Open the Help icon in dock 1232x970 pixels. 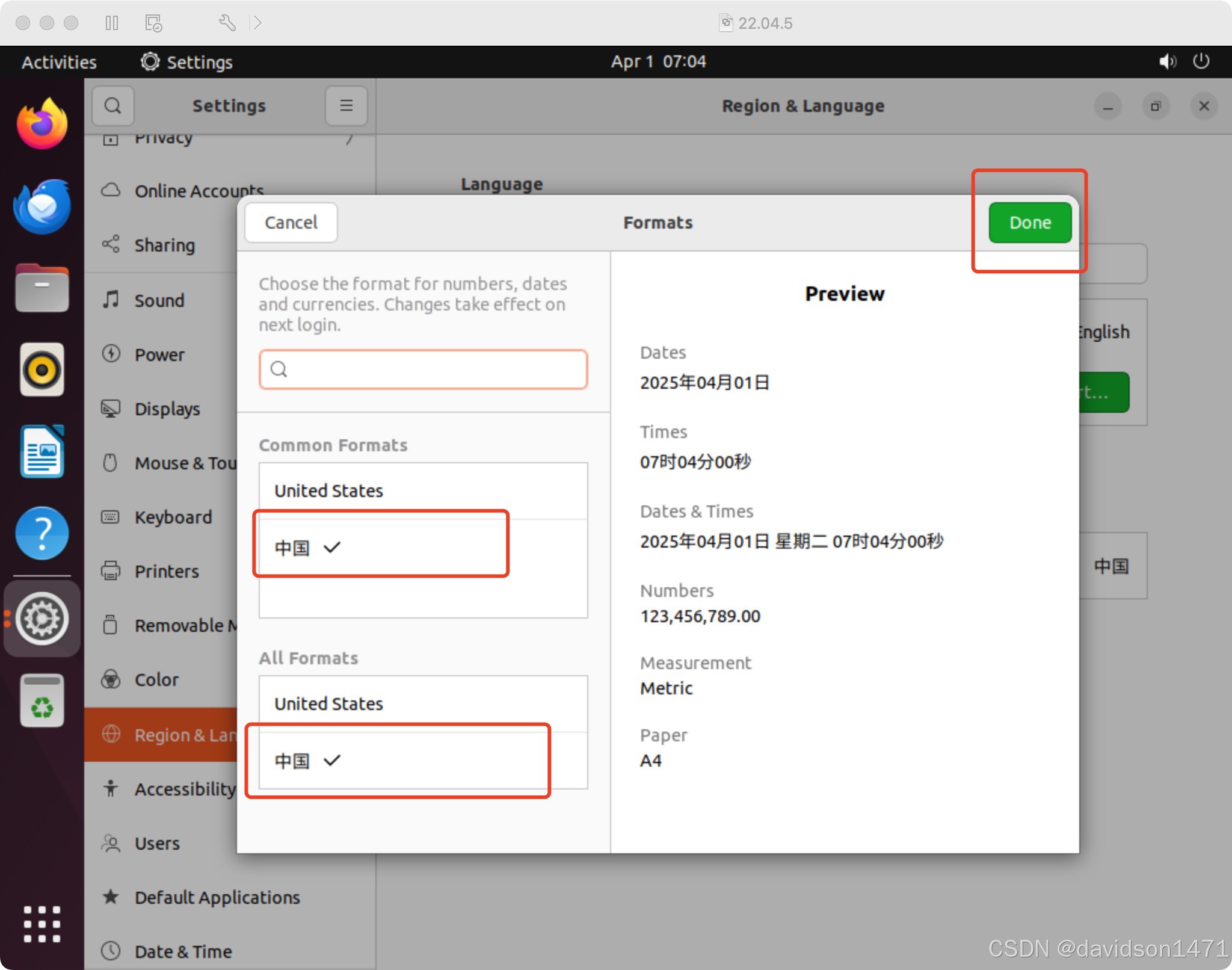coord(42,533)
